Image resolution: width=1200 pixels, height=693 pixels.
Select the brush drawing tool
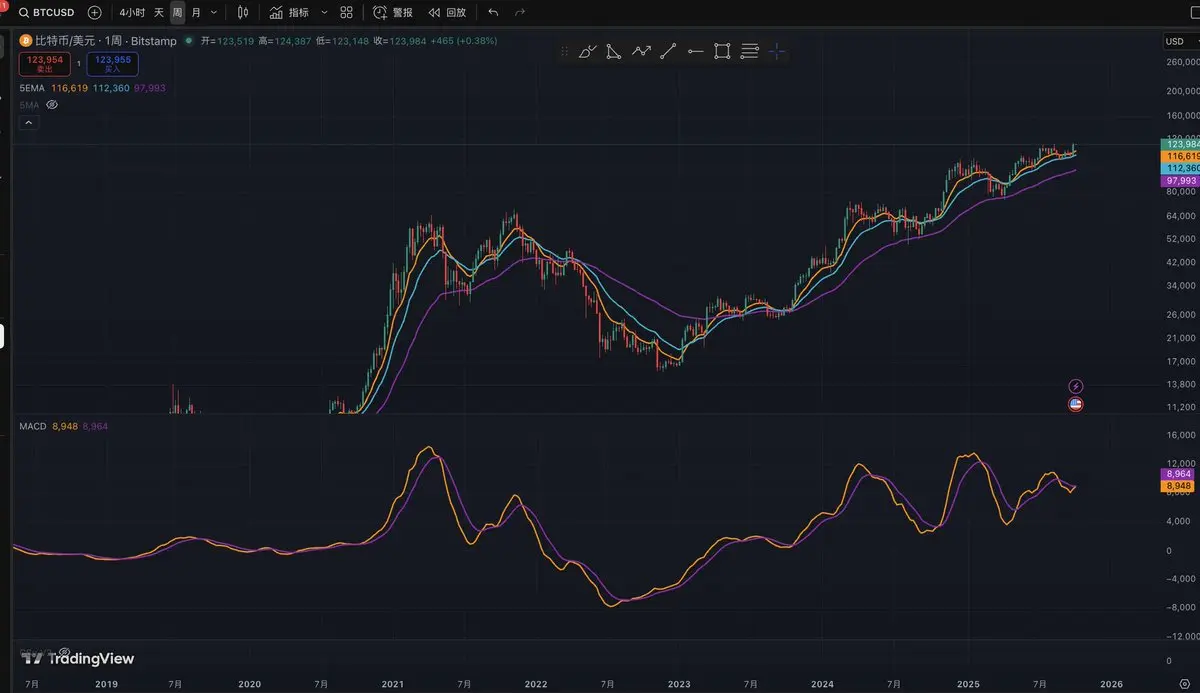[588, 52]
